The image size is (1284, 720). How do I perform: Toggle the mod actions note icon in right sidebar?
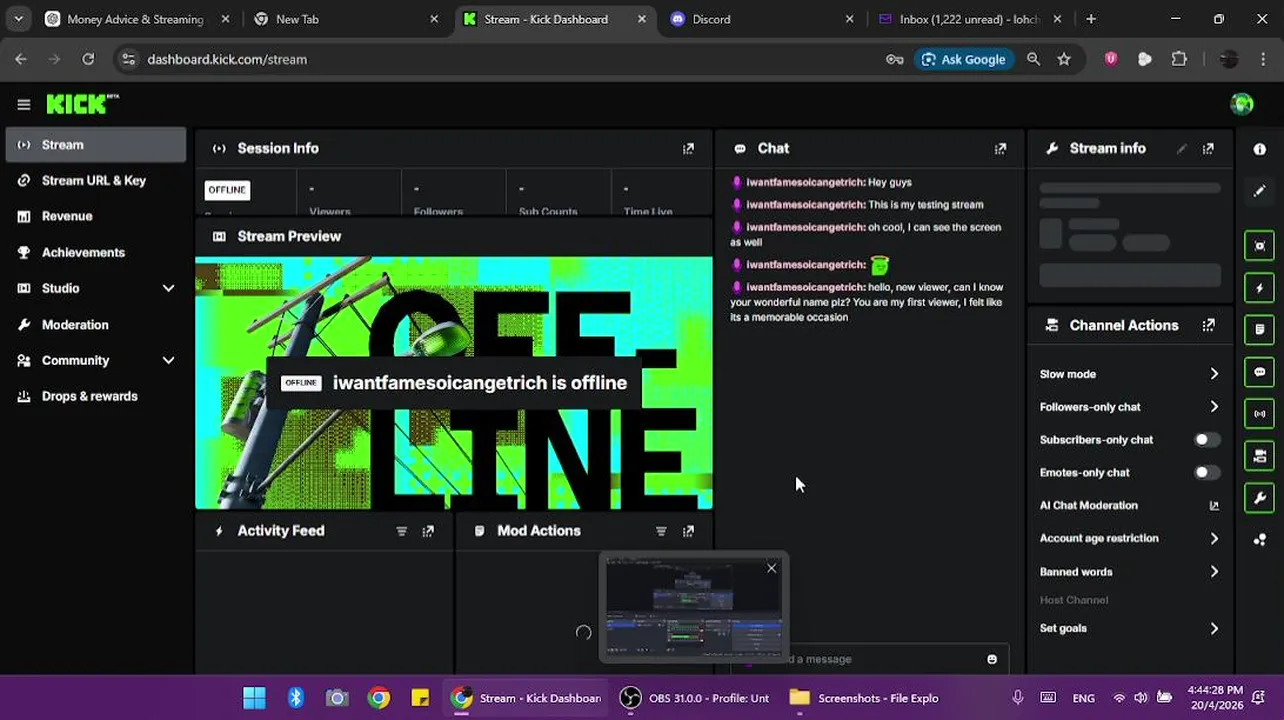[x=1260, y=329]
